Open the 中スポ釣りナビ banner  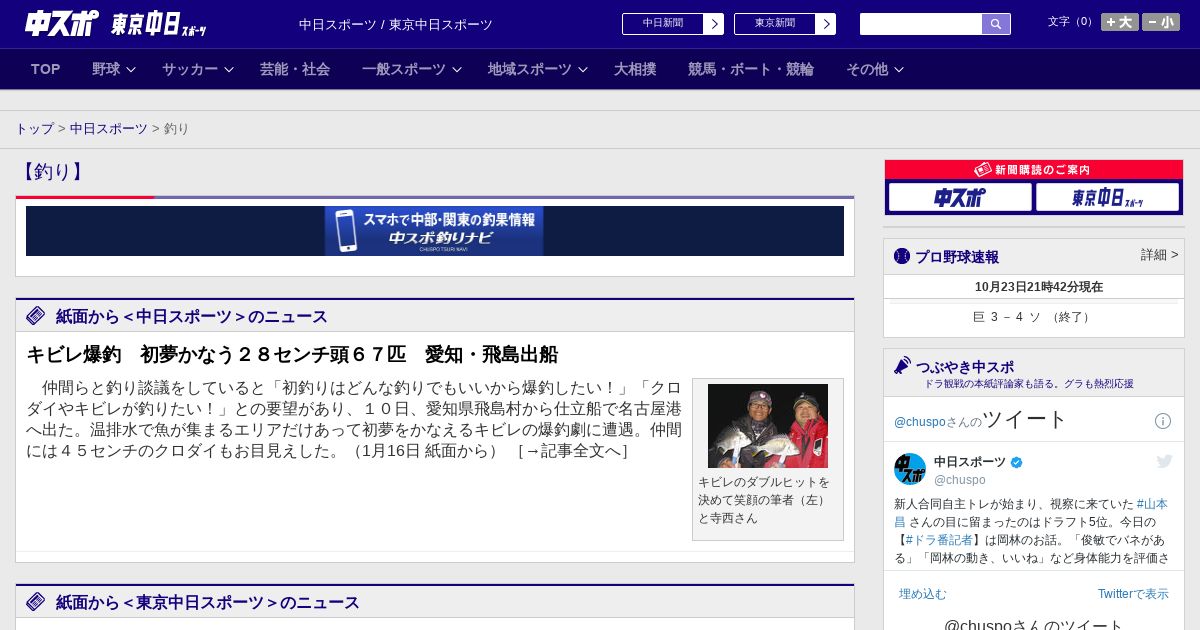434,231
